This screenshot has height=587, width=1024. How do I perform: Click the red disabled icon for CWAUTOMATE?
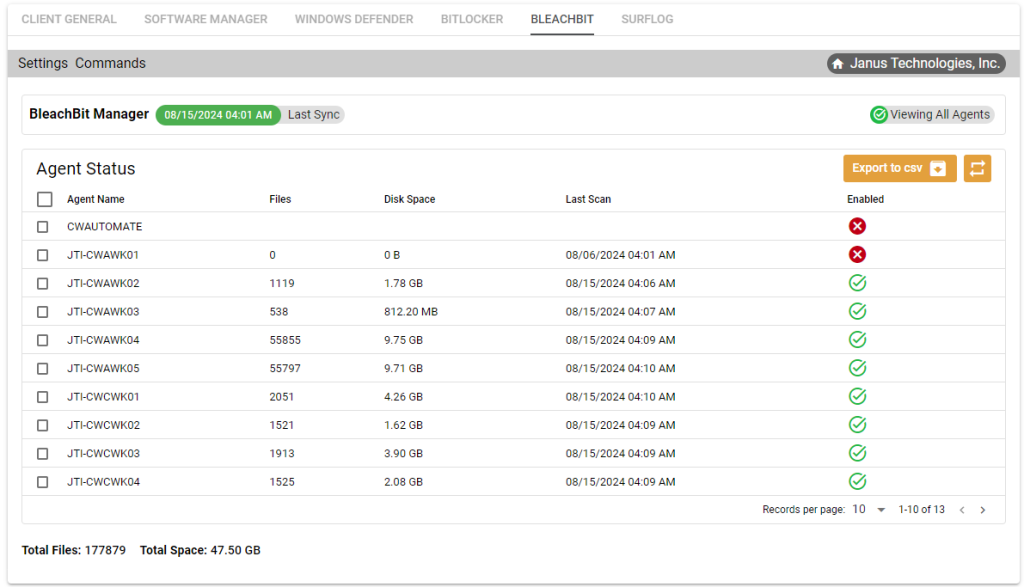coord(857,226)
